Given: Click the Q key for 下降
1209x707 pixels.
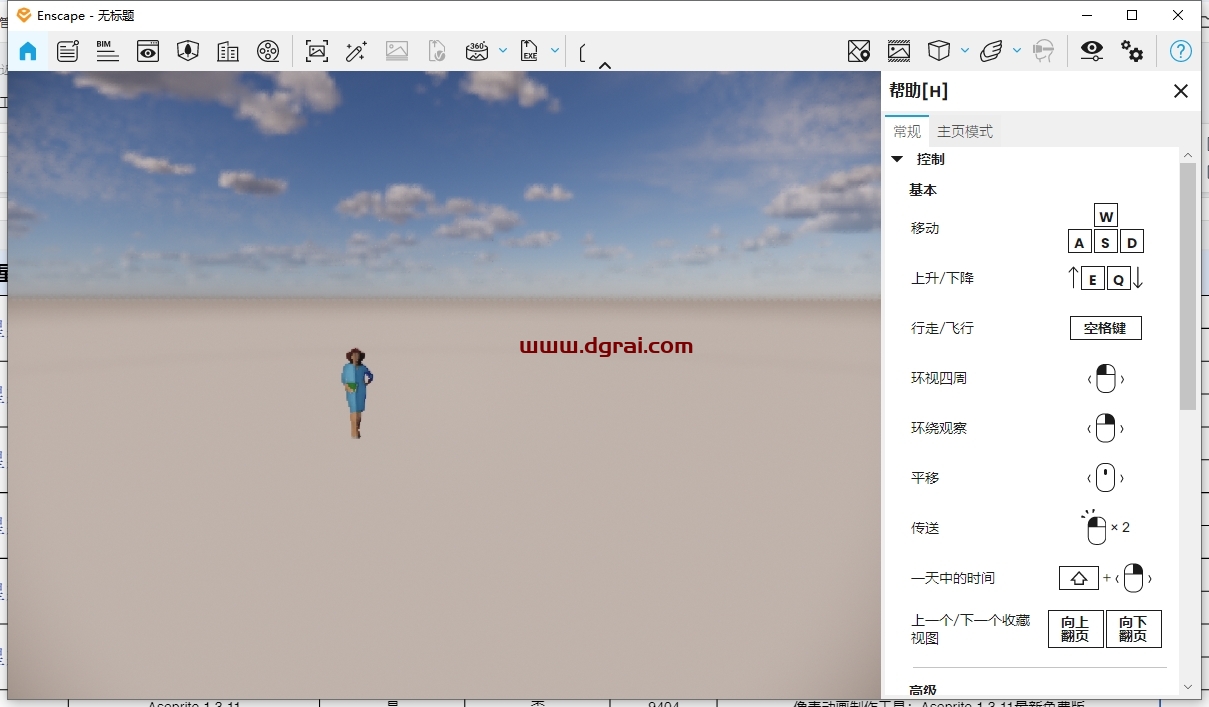Looking at the screenshot, I should pos(1119,279).
